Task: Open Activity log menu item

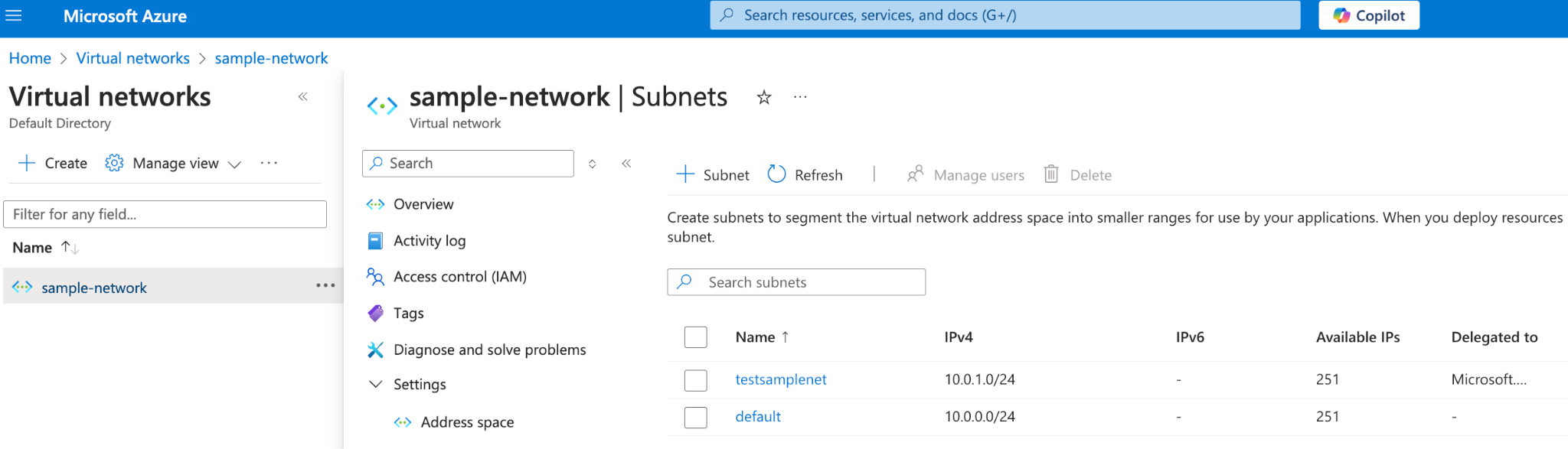Action: click(x=429, y=241)
